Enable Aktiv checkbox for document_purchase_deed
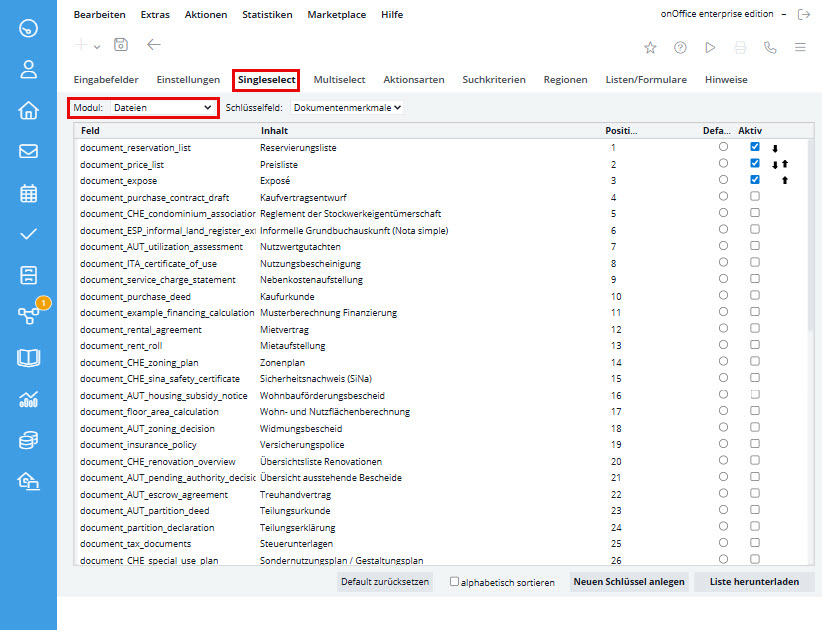This screenshot has height=630, width=822. coord(755,297)
